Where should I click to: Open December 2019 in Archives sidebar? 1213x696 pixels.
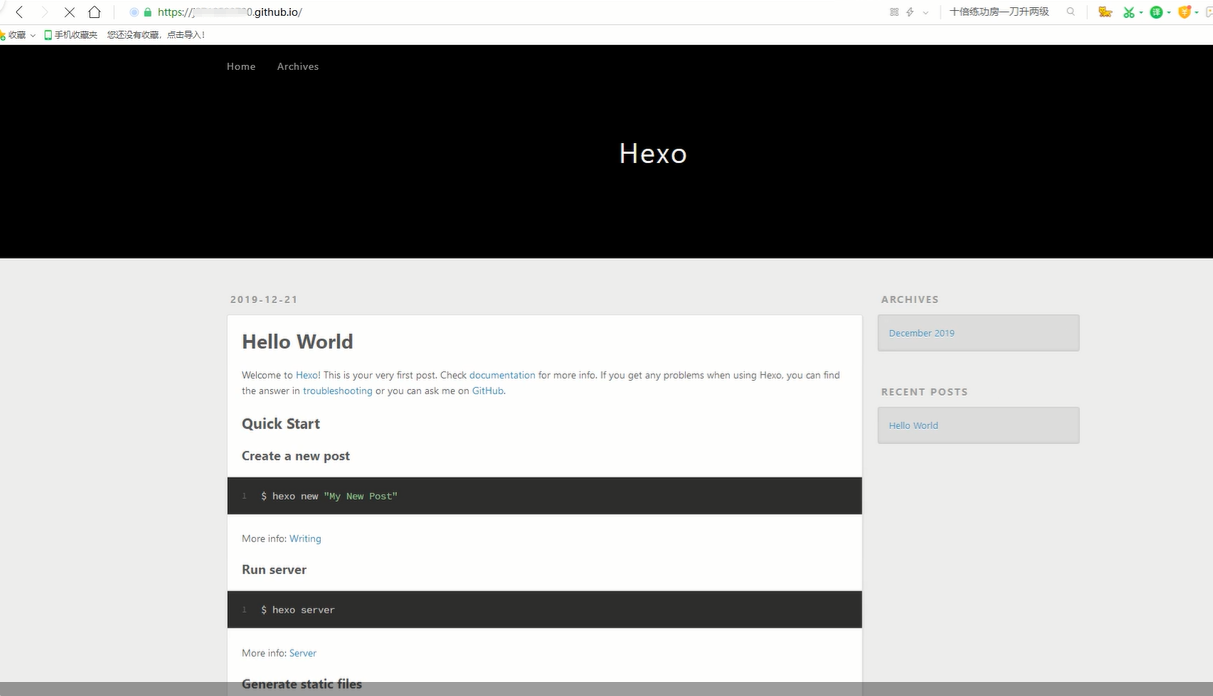922,333
